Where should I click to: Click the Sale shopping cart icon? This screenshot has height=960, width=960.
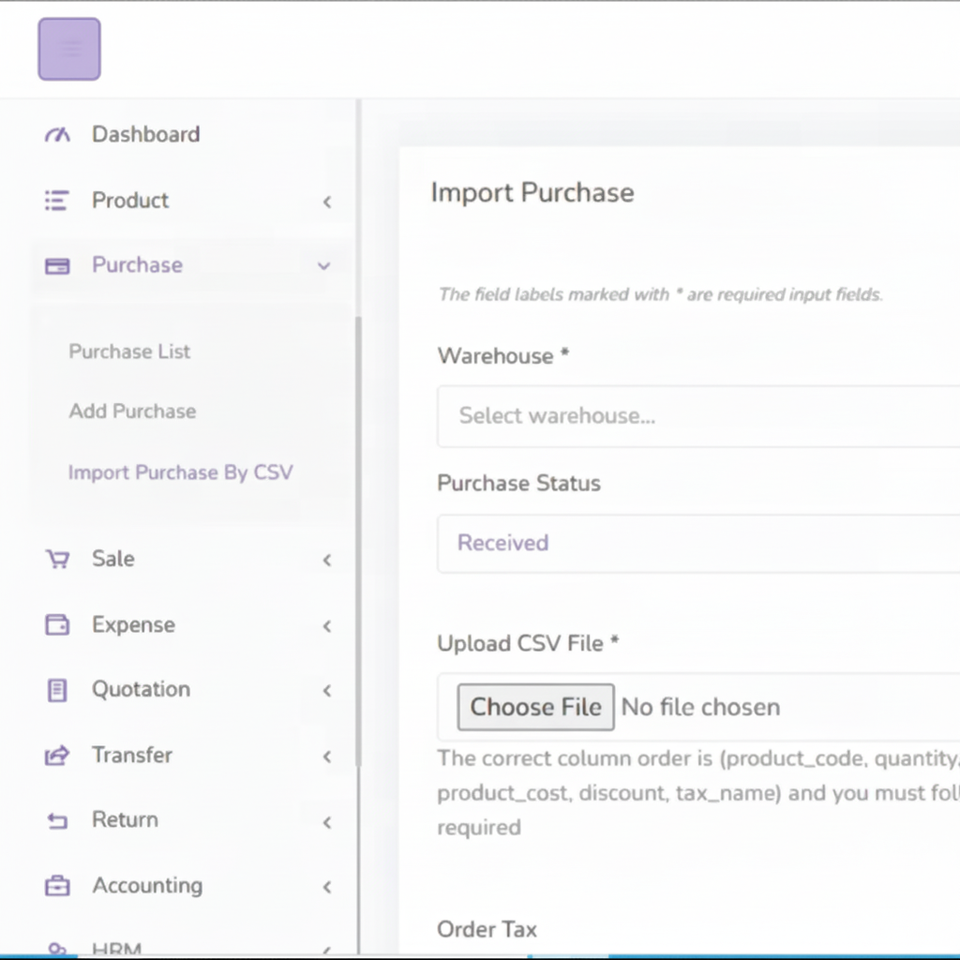pos(58,559)
